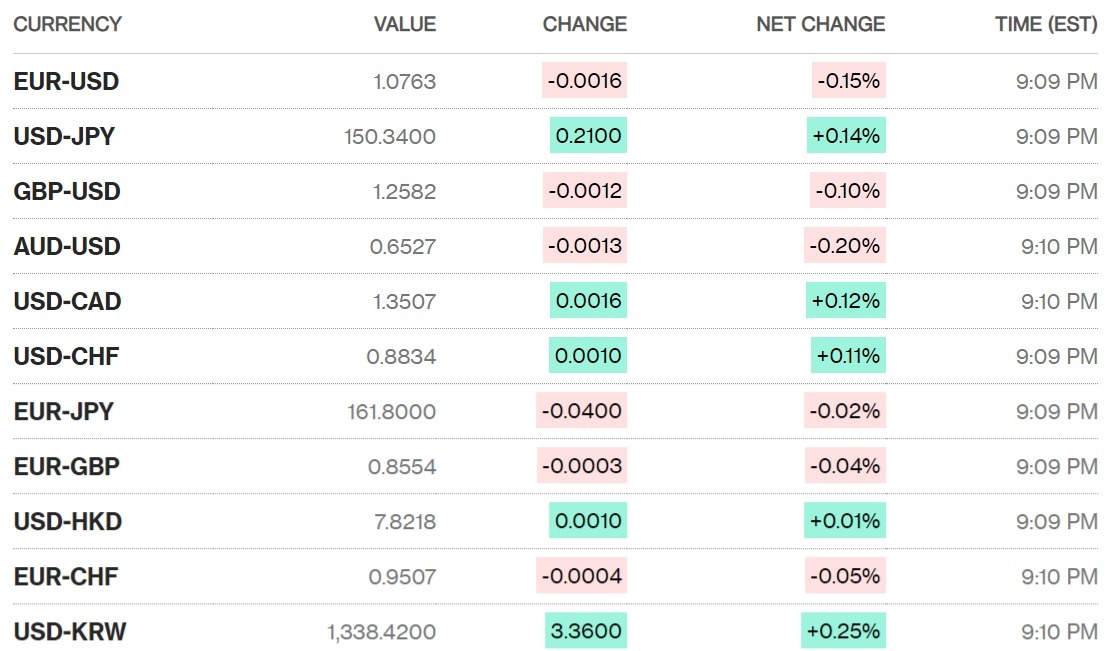Click the green 0.2100 change cell
This screenshot has width=1113, height=651.
pos(588,137)
